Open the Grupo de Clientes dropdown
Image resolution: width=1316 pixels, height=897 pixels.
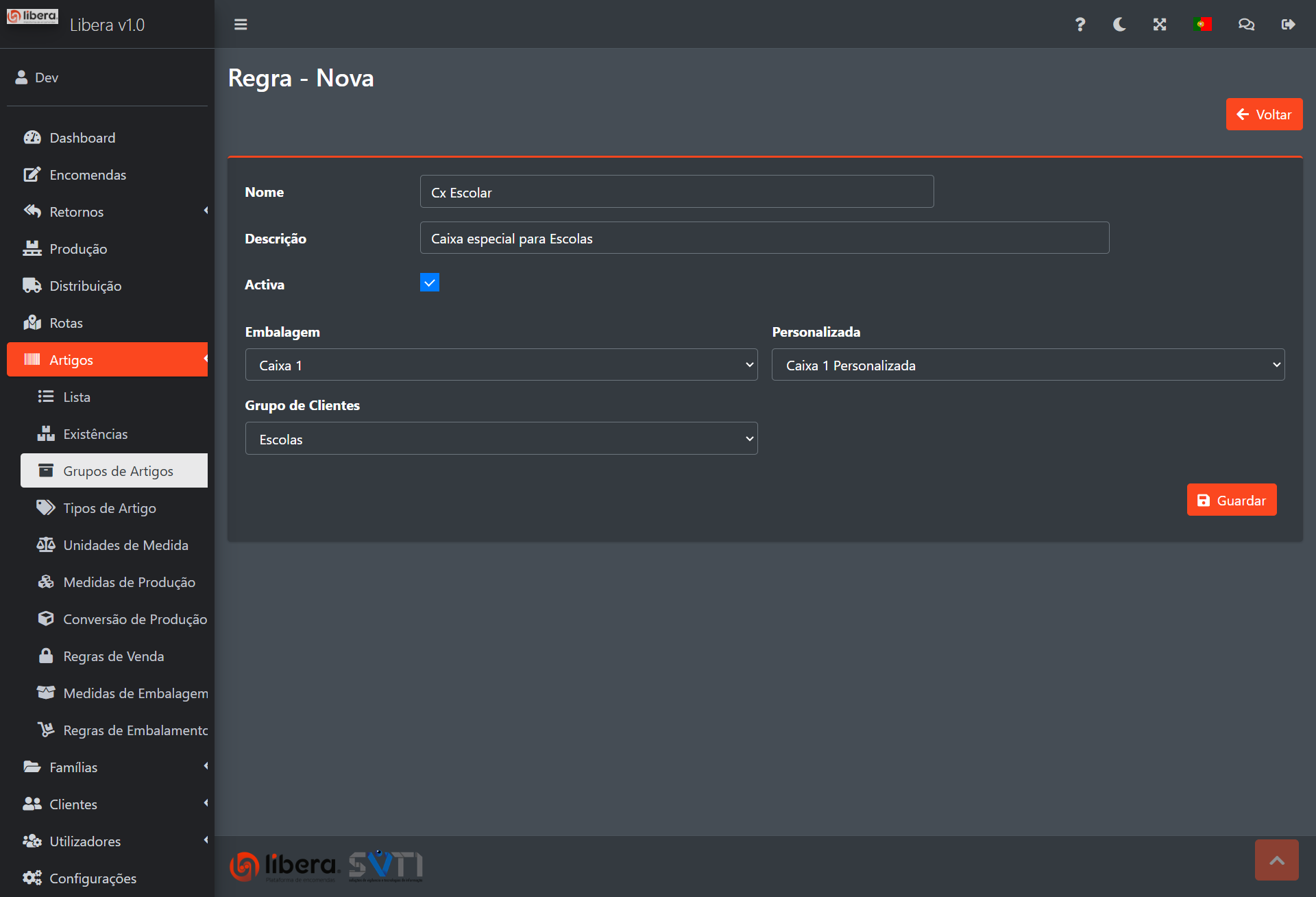501,439
